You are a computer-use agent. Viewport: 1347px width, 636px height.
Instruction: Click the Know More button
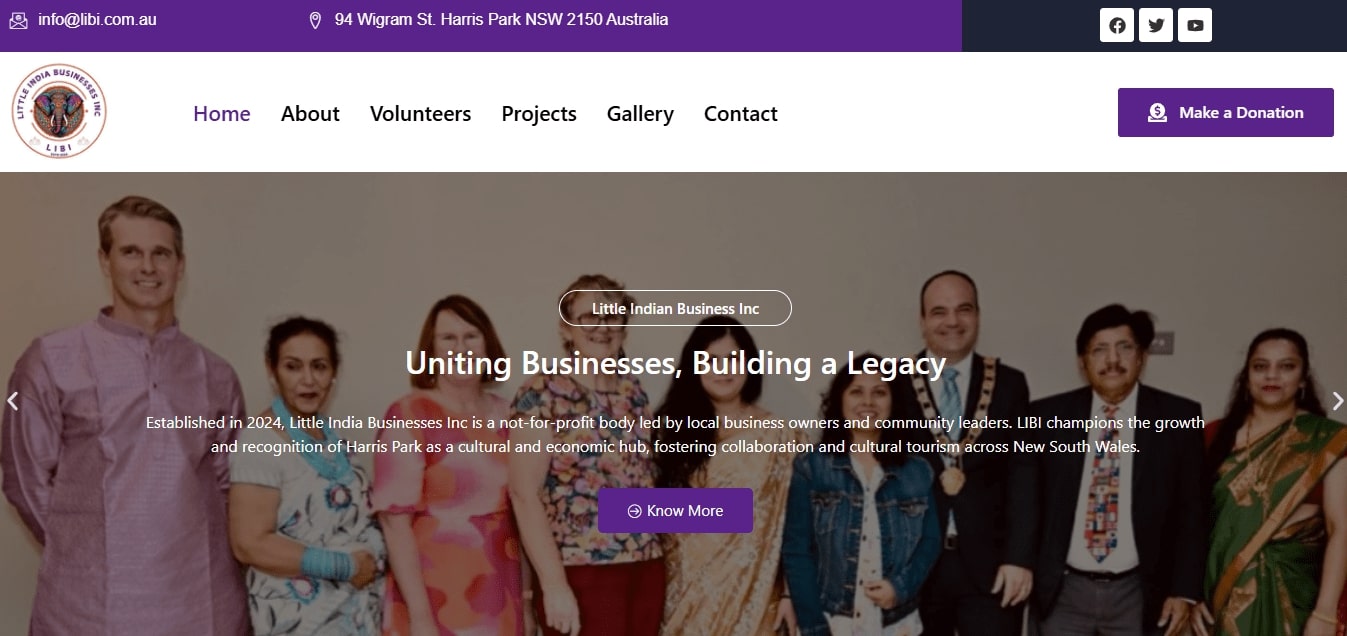coord(675,510)
